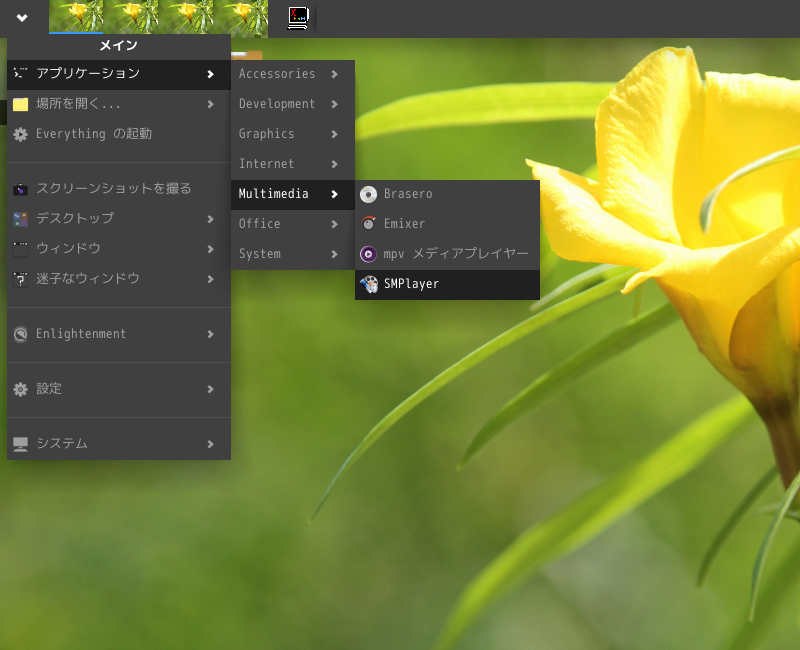Click the Brasero disc icon
Viewport: 800px width, 650px height.
point(368,194)
